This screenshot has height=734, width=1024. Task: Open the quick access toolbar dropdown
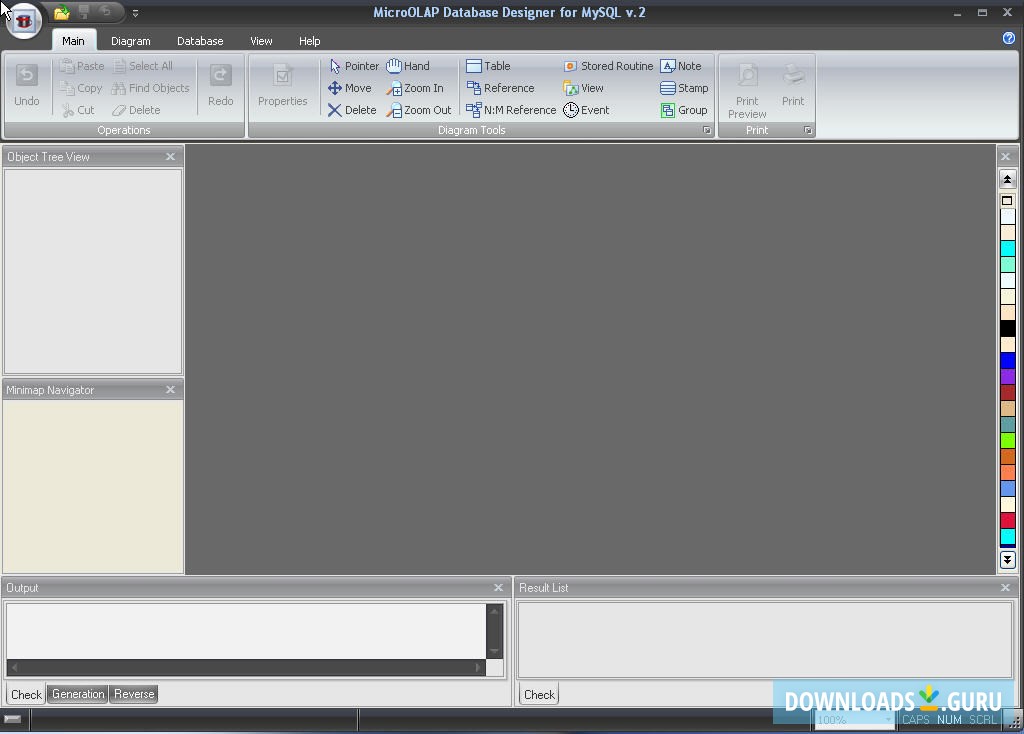tap(135, 13)
